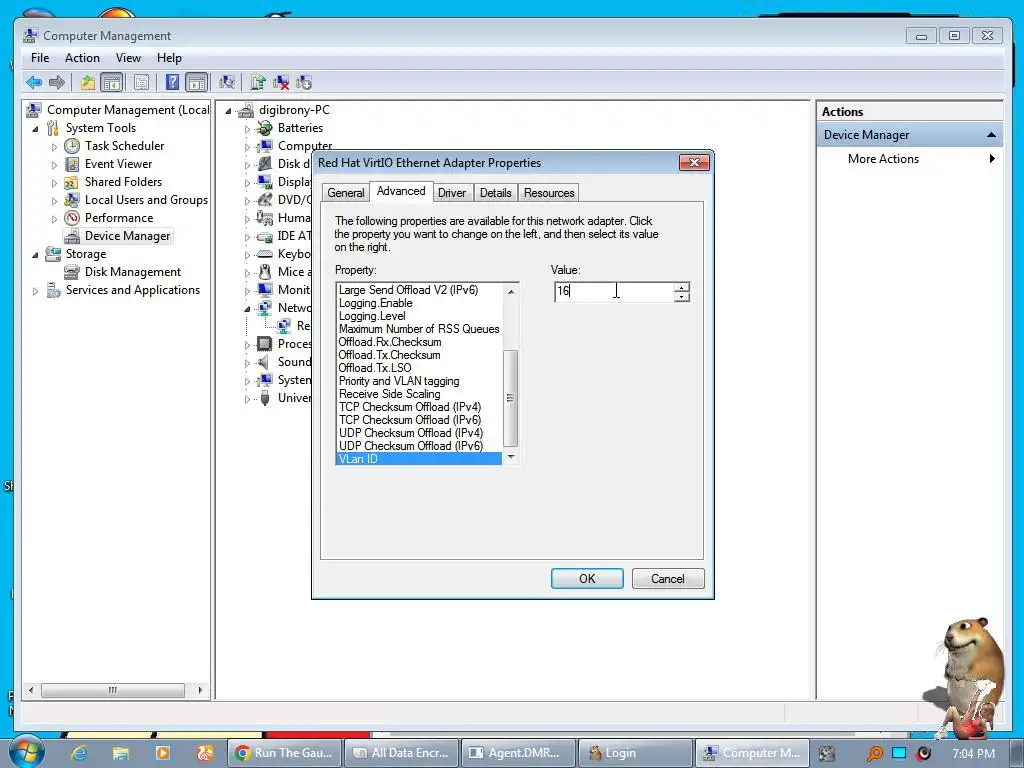Open the View menu

128,58
